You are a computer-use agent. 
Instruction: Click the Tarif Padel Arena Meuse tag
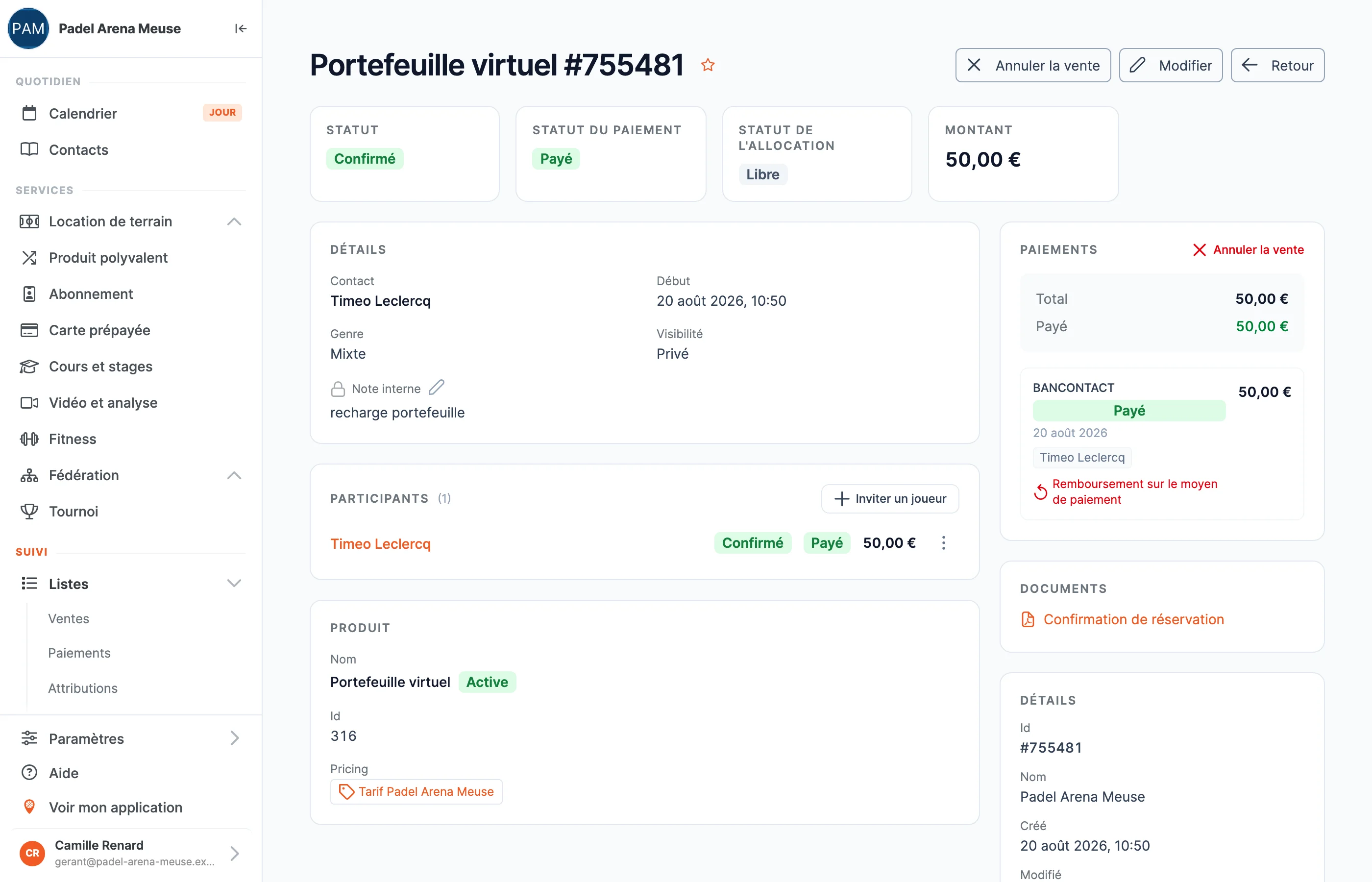(416, 791)
